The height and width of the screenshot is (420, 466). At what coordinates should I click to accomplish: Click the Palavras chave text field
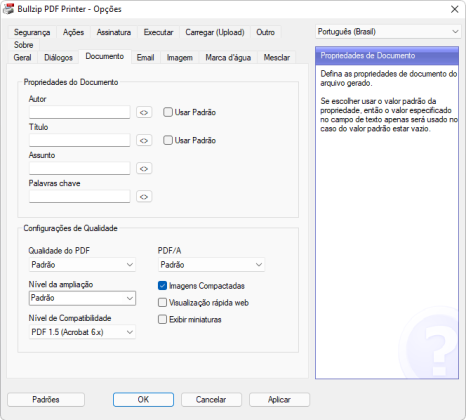[x=79, y=197]
